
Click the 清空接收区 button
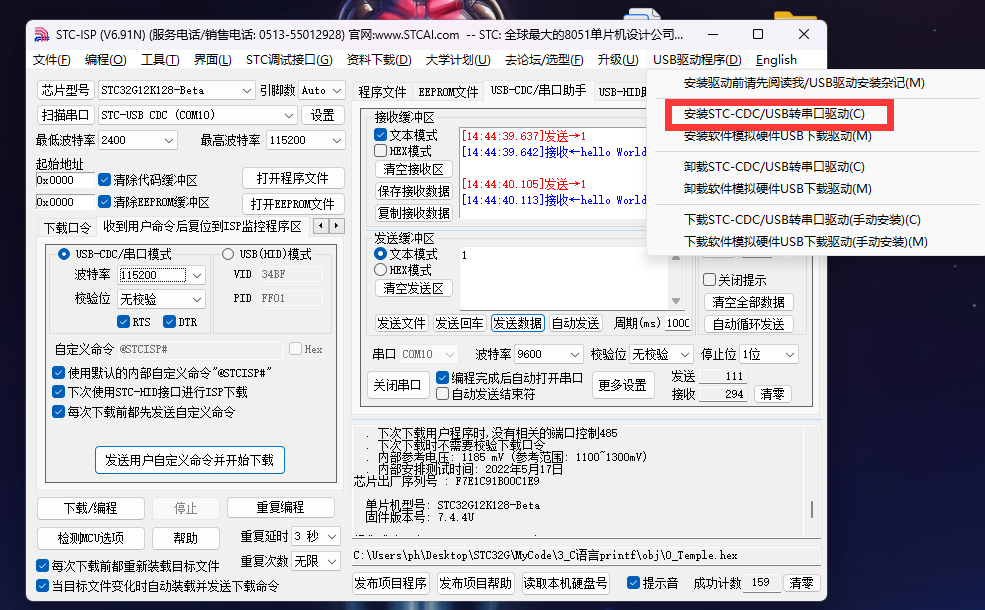(413, 170)
